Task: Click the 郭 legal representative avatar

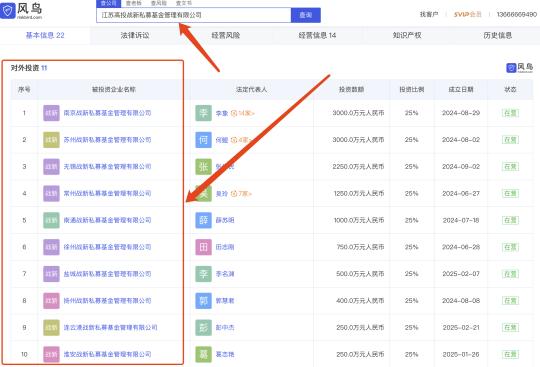Action: (x=204, y=301)
